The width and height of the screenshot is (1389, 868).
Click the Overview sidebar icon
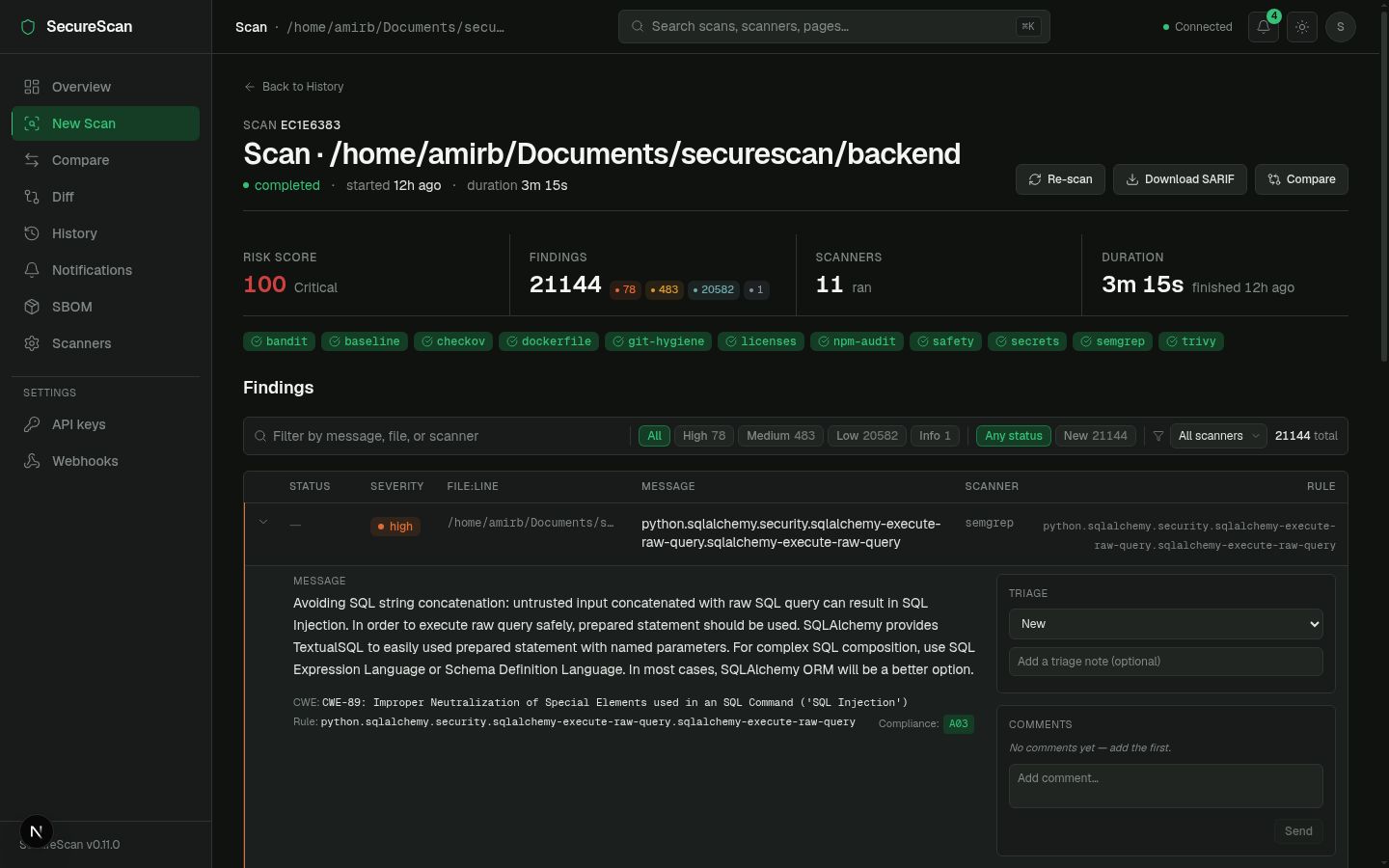click(x=32, y=87)
